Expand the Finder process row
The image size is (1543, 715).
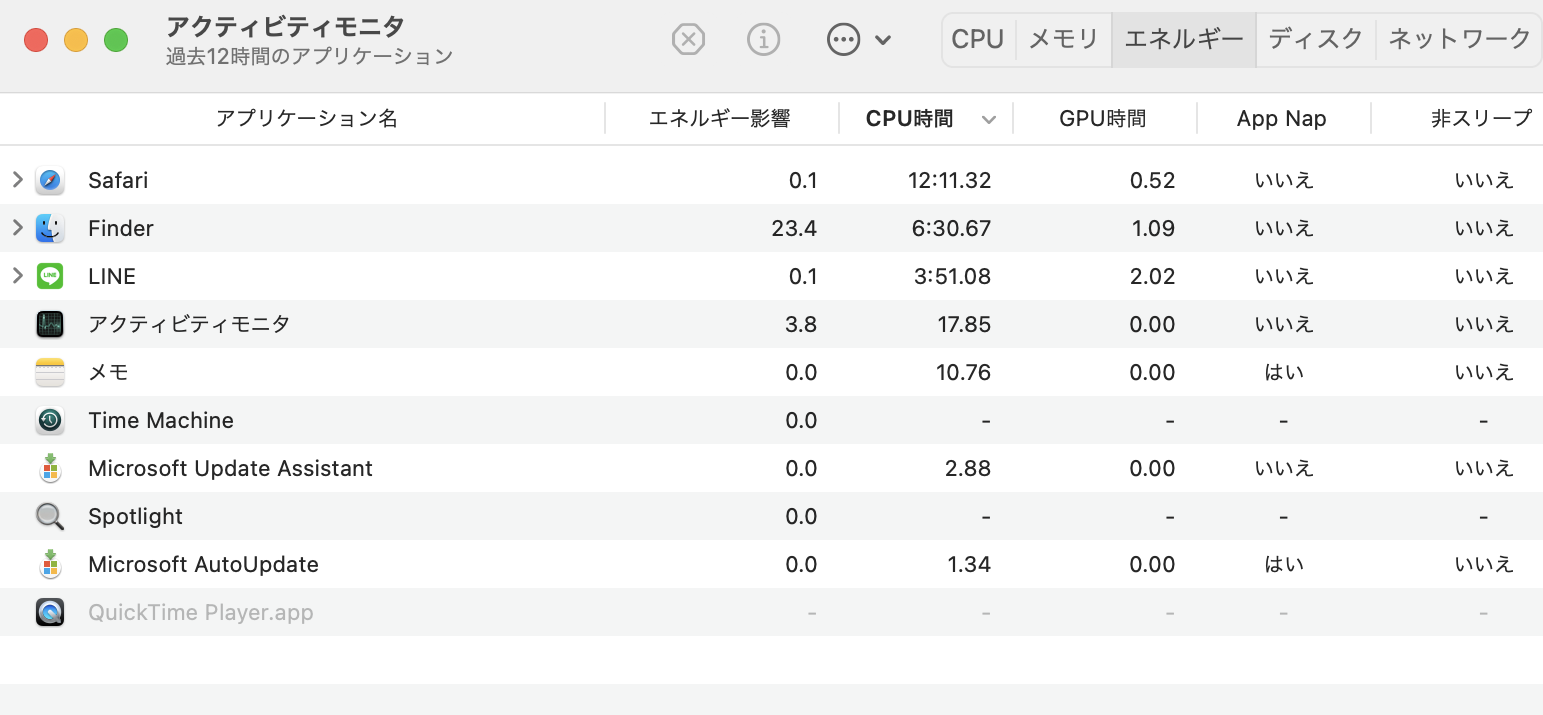tap(17, 228)
